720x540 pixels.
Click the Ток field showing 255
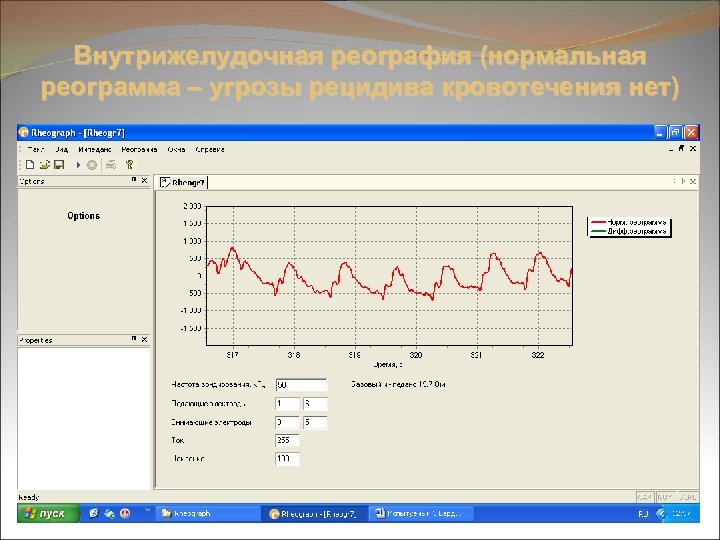(287, 440)
